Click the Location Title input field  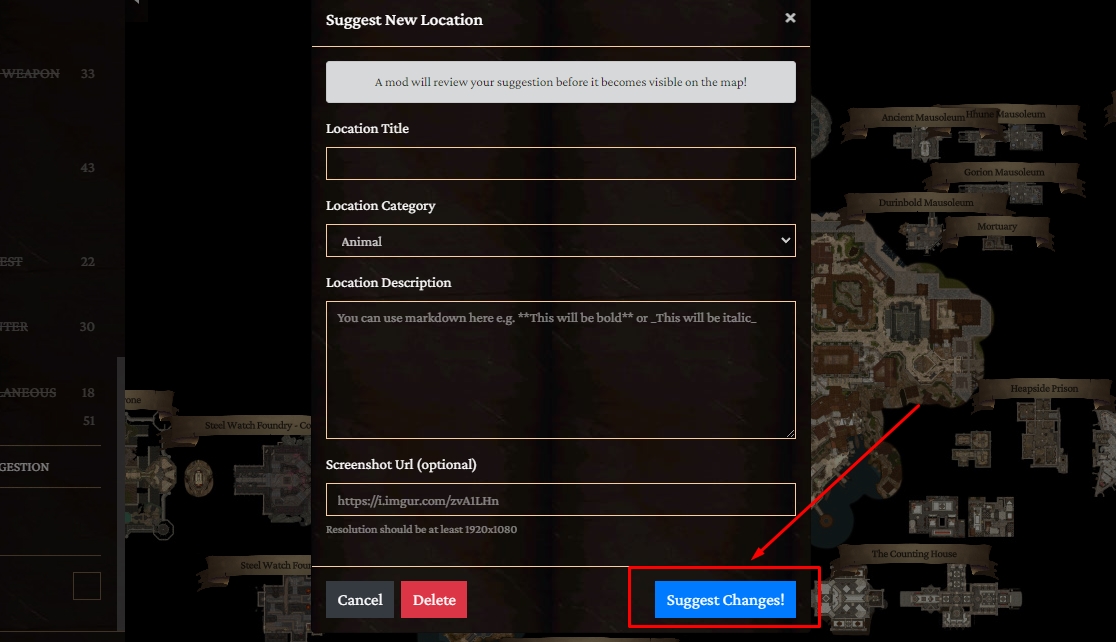pyautogui.click(x=561, y=164)
